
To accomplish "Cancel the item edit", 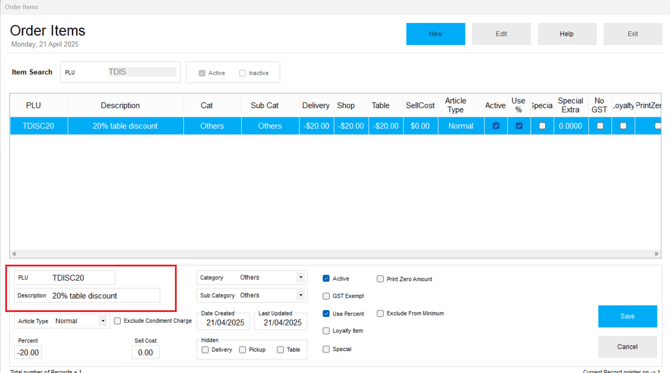I will pos(627,347).
